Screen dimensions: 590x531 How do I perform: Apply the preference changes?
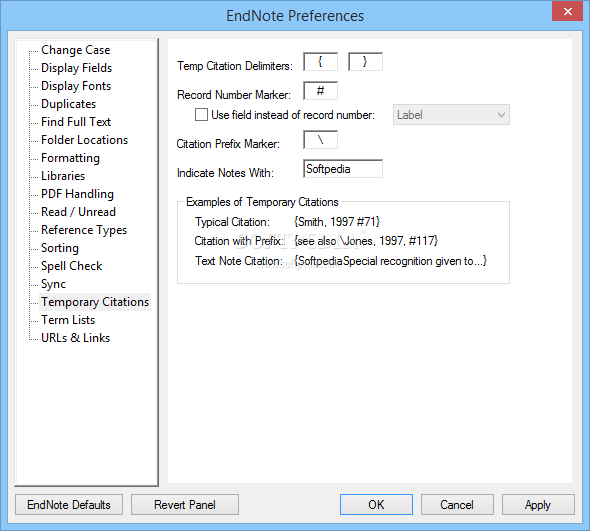(538, 505)
